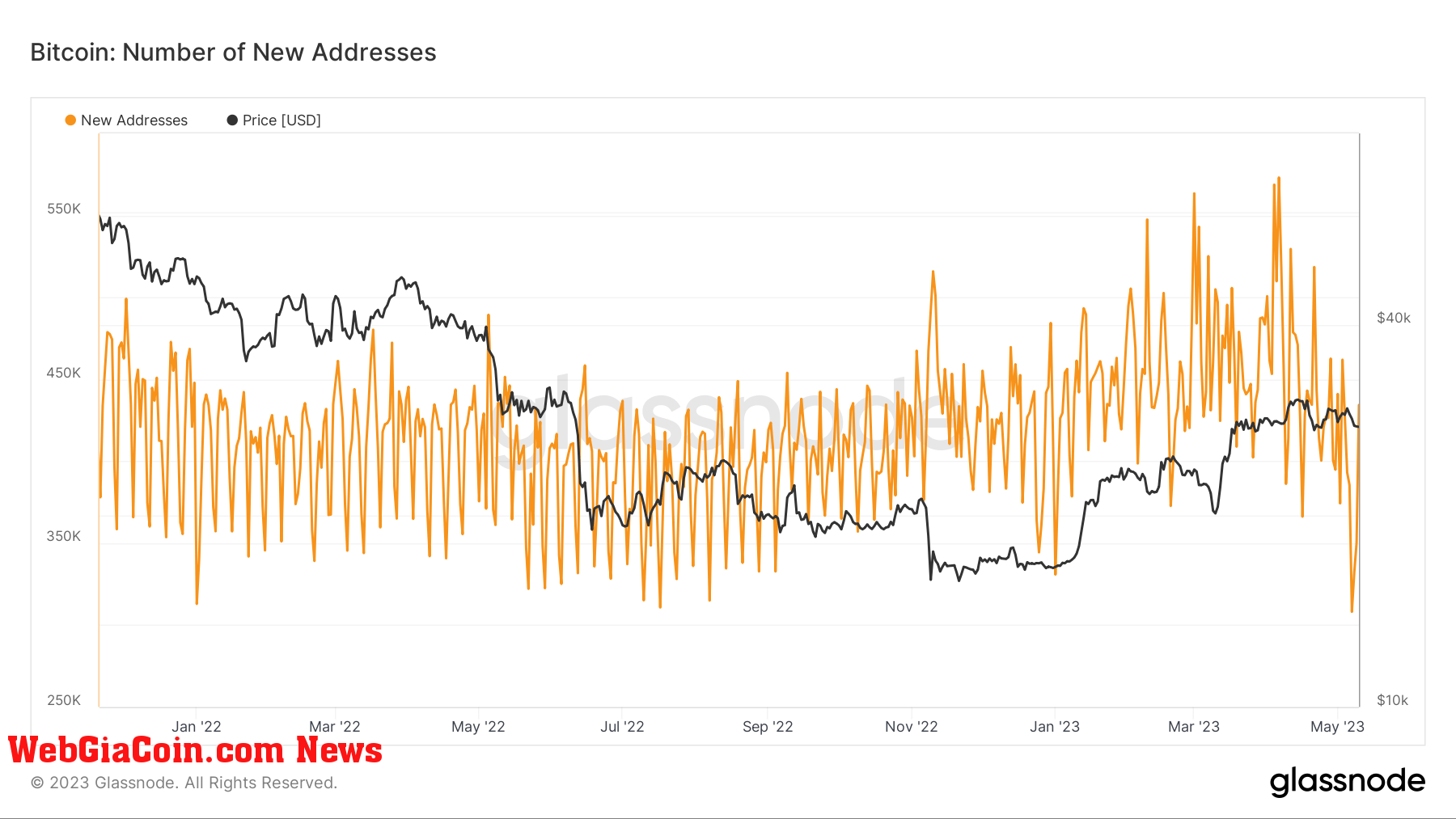Click the Jan '22 x-axis label
This screenshot has height=819, width=1456.
[x=197, y=727]
